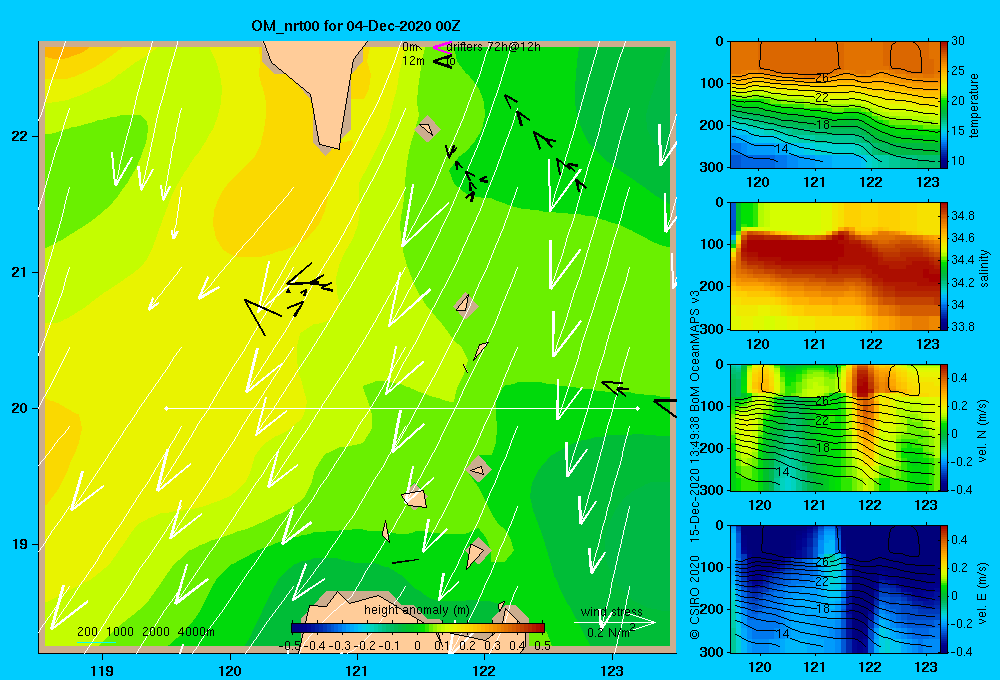Click latitude label 22 on the main map

point(20,137)
